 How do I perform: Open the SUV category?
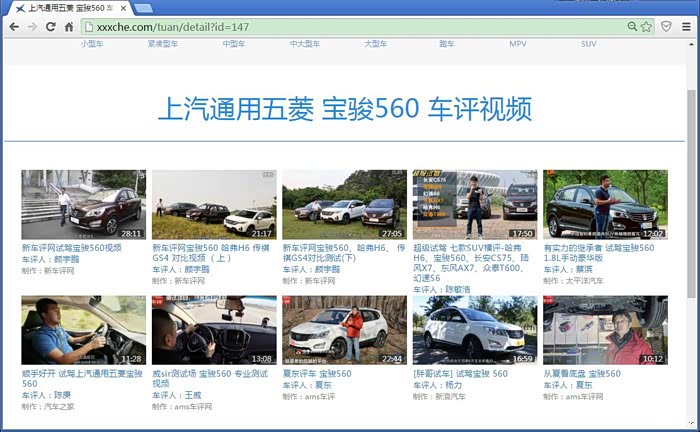tap(588, 44)
